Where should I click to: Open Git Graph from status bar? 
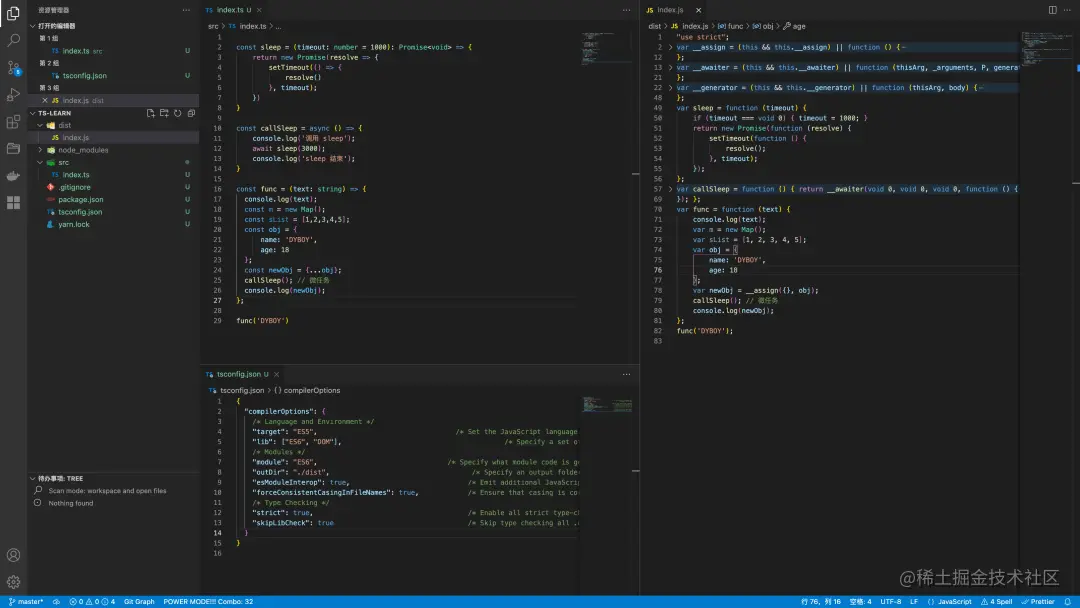tap(139, 602)
